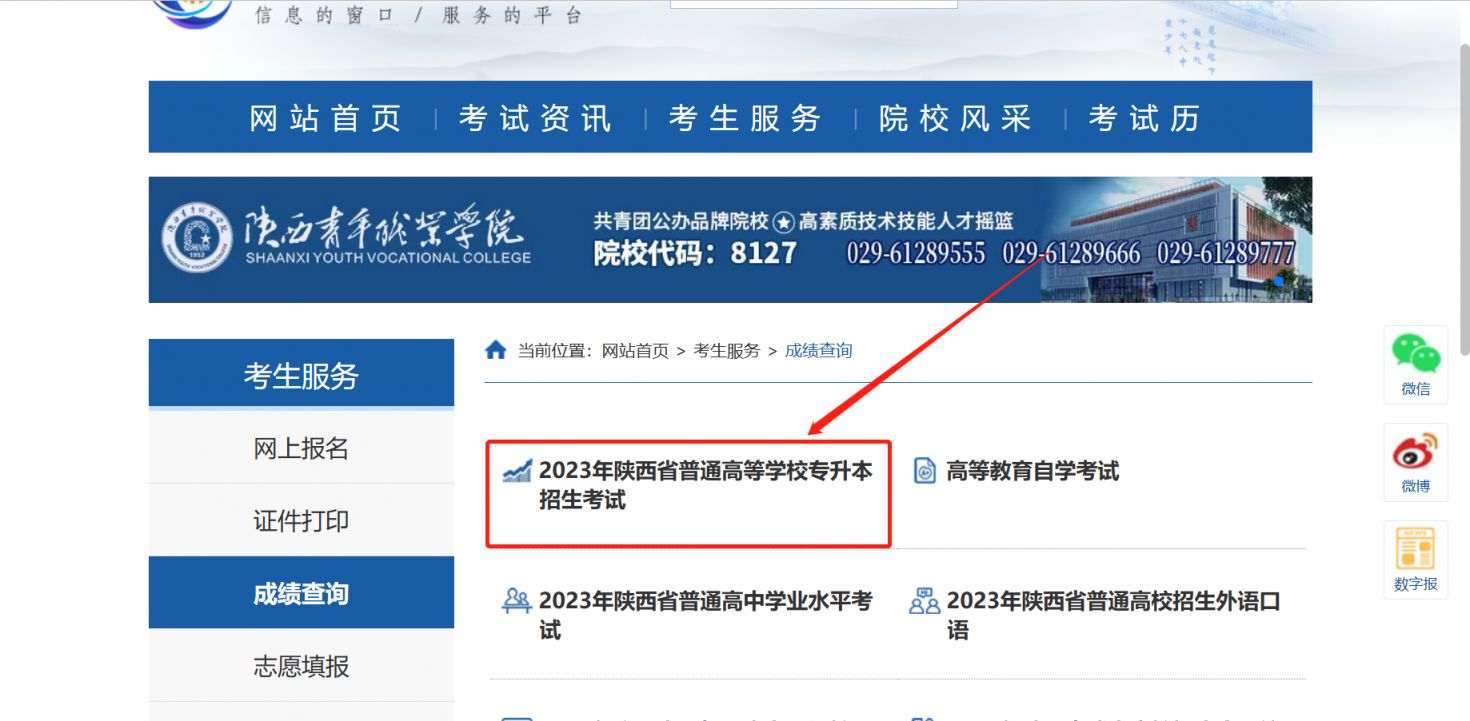Click 成绩查询 in the breadcrumb

point(819,351)
